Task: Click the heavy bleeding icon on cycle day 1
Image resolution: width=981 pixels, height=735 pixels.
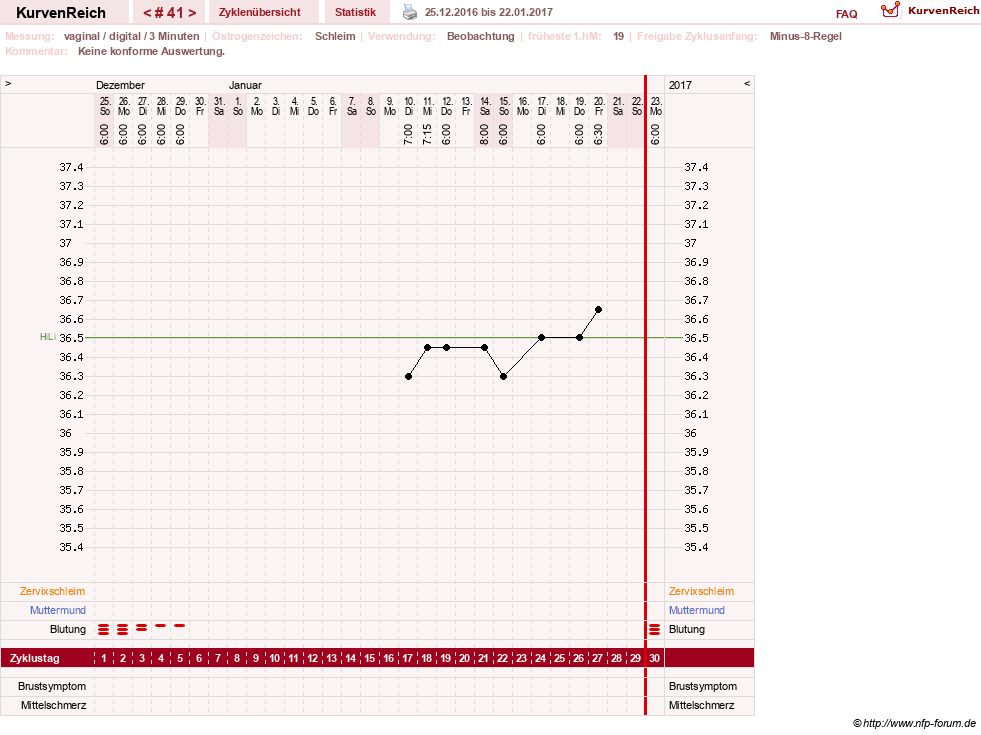Action: click(x=104, y=629)
